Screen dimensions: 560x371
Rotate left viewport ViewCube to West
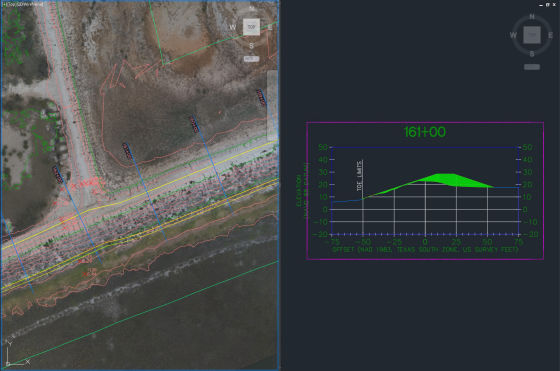pos(232,27)
